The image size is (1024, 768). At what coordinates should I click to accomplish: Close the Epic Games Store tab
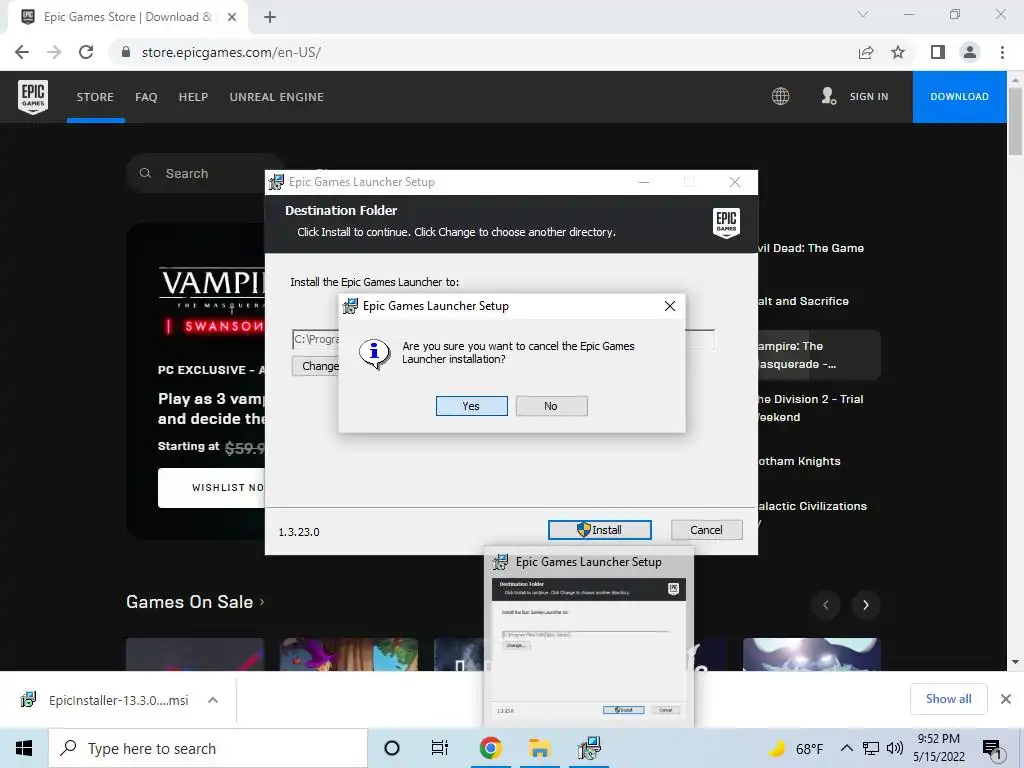[x=232, y=17]
